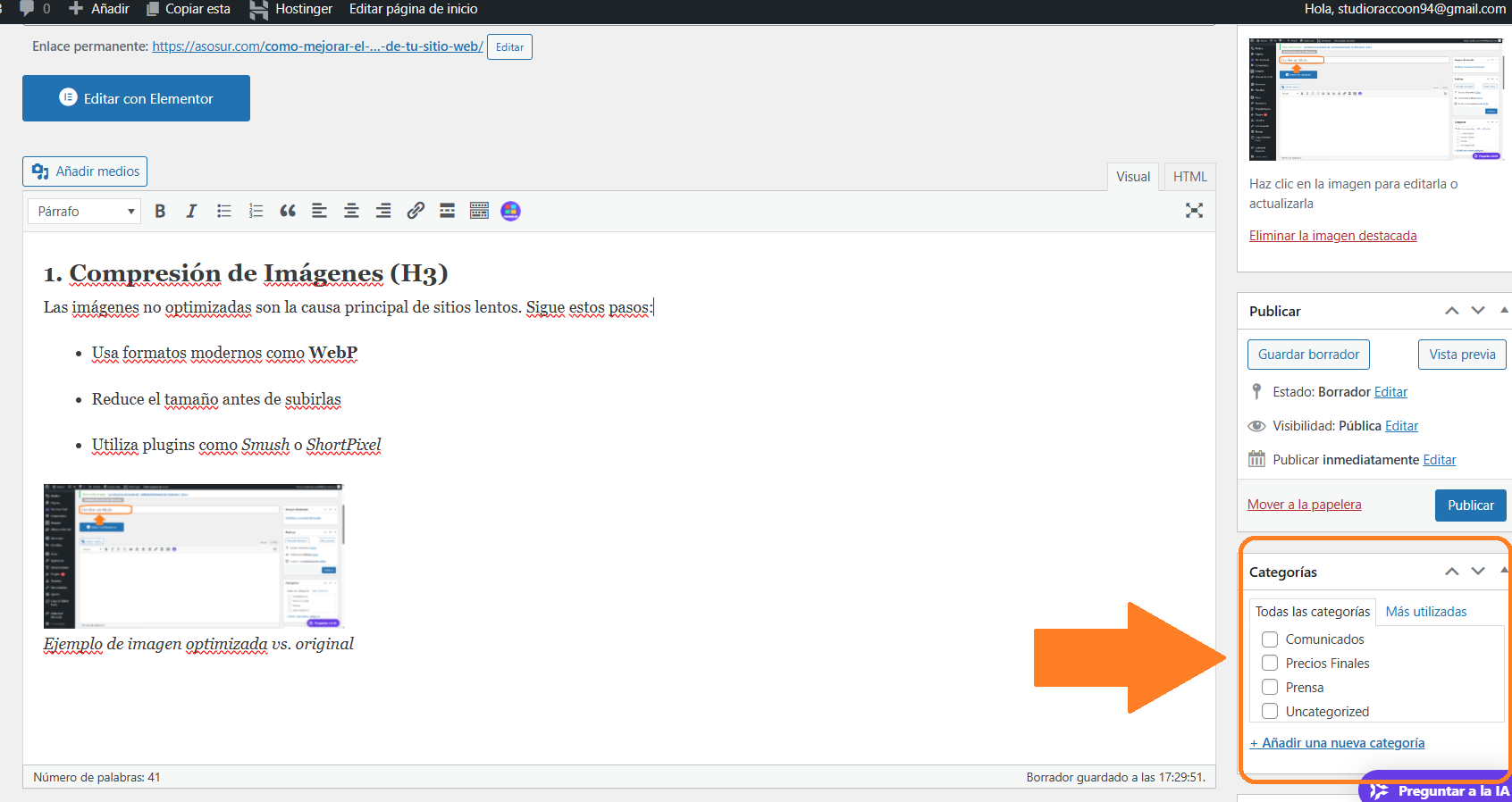Move the Publicar panel up with its arrow
Image resolution: width=1512 pixels, height=802 pixels.
(1452, 311)
